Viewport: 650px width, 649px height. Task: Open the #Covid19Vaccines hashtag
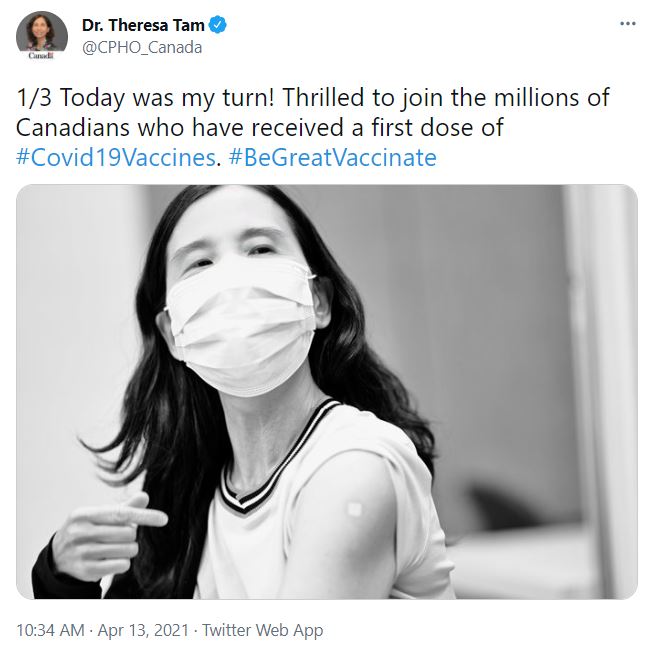click(116, 157)
